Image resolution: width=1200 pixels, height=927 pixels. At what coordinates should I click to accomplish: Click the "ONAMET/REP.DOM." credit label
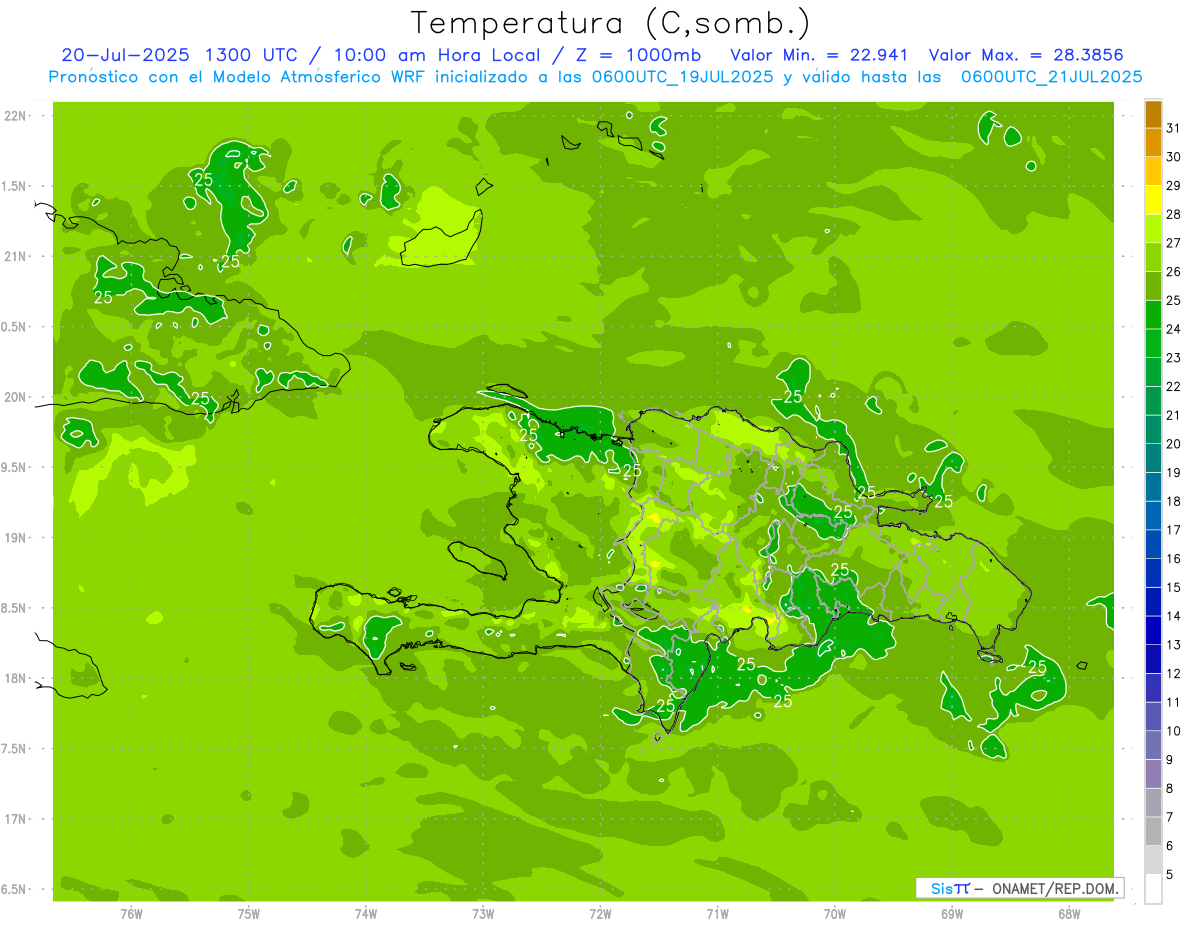coord(1054,888)
